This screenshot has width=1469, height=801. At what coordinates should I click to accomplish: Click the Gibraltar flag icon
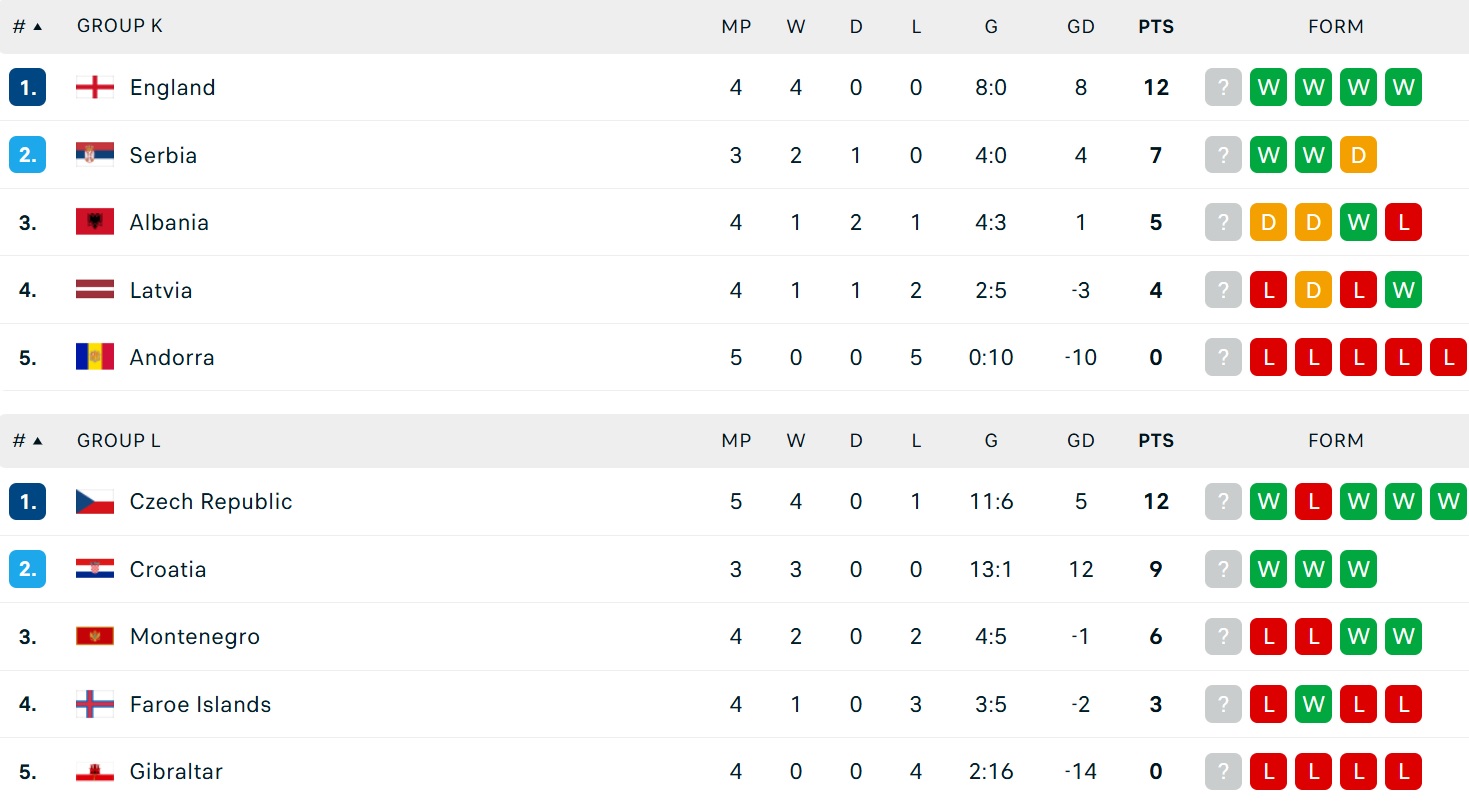coord(95,771)
